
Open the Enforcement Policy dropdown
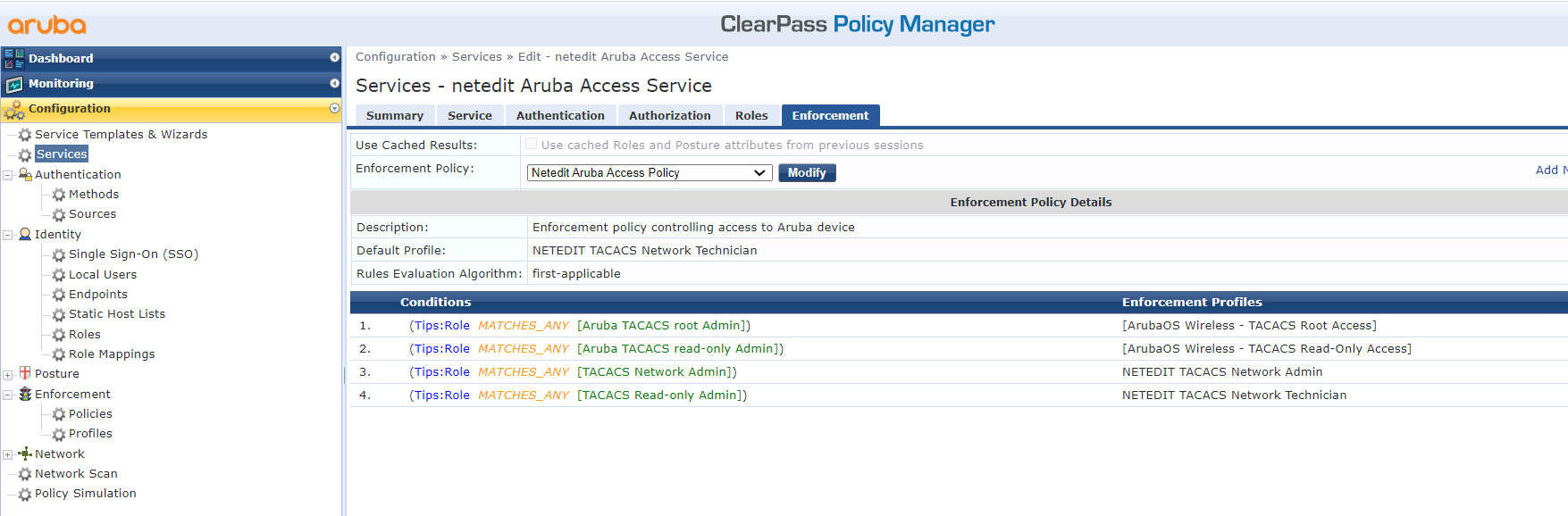[650, 173]
